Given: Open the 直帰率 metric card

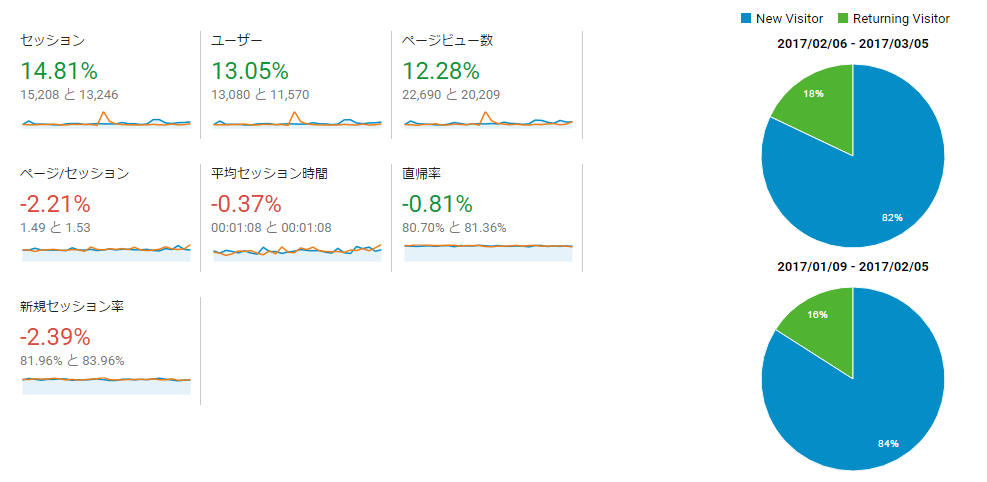Looking at the screenshot, I should [487, 218].
